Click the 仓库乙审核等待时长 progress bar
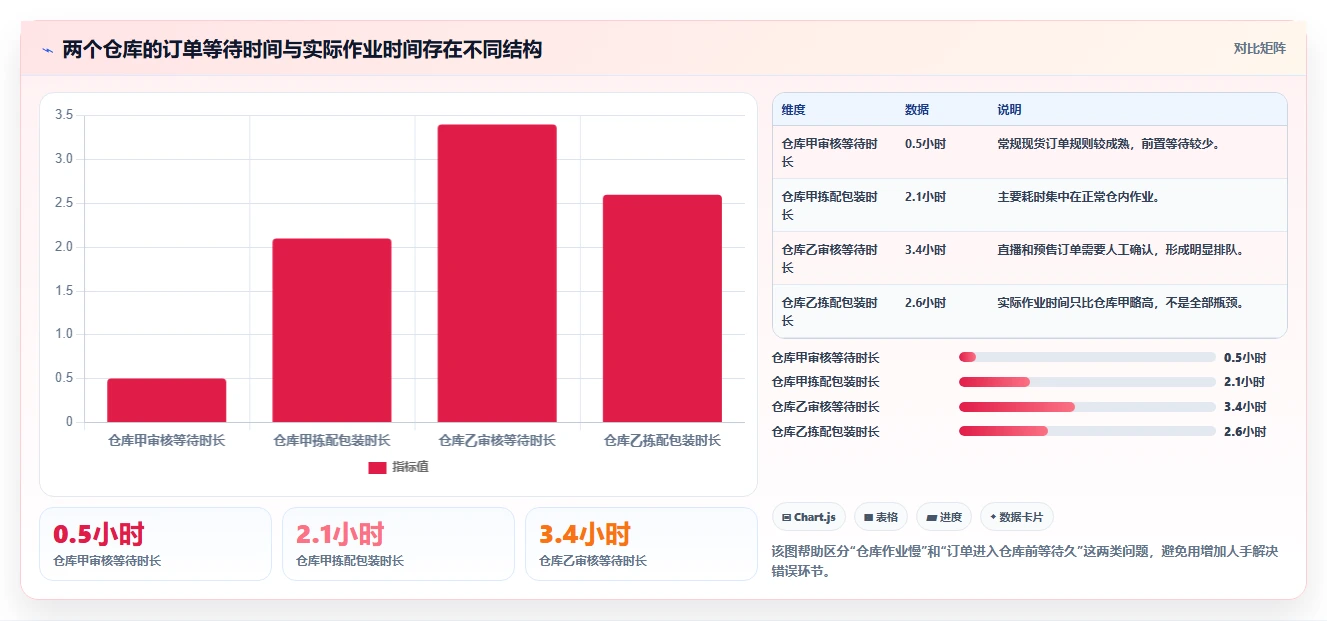The height and width of the screenshot is (621, 1327). click(x=1087, y=407)
